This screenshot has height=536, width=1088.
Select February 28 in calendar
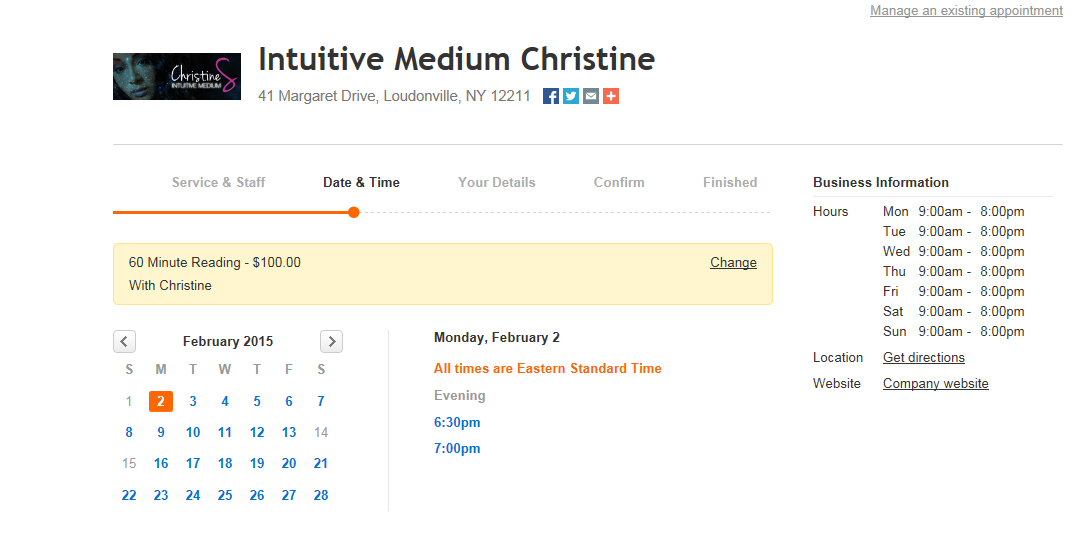click(321, 496)
